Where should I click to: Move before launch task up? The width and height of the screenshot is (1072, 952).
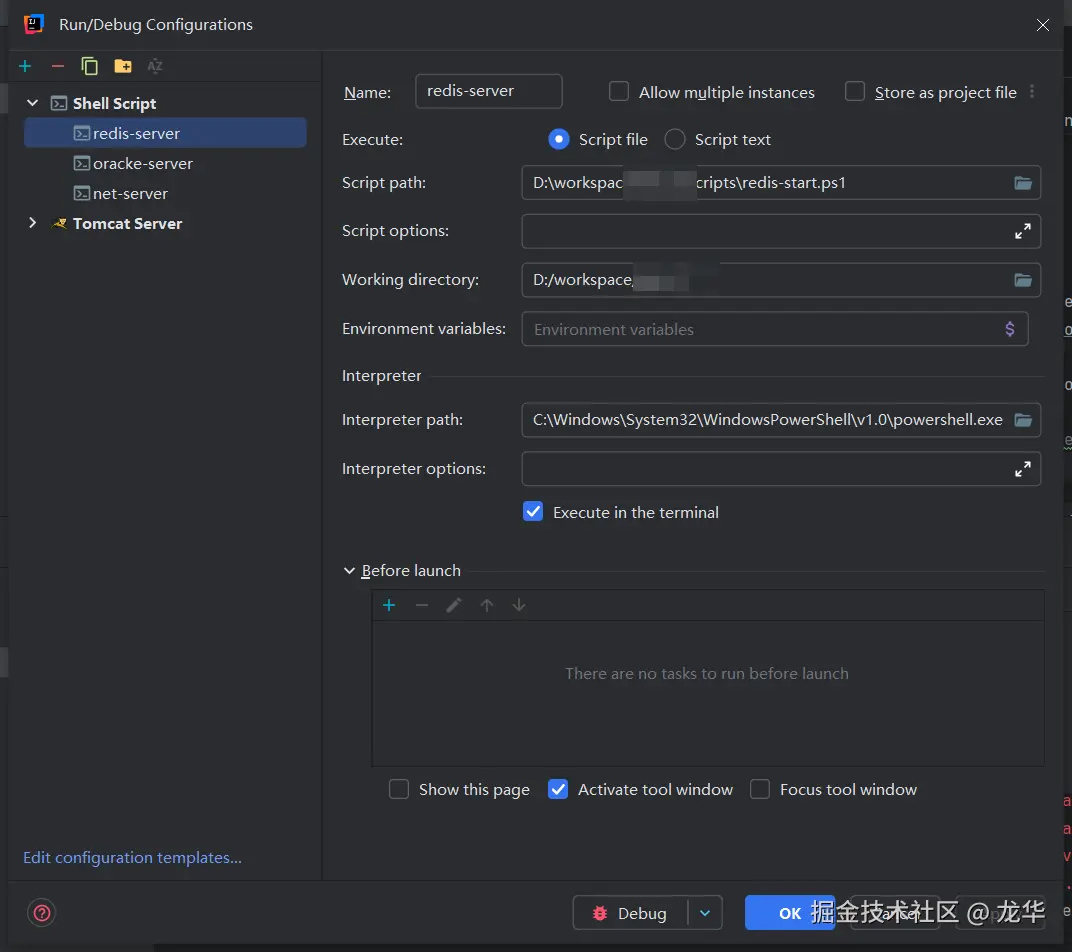tap(487, 605)
